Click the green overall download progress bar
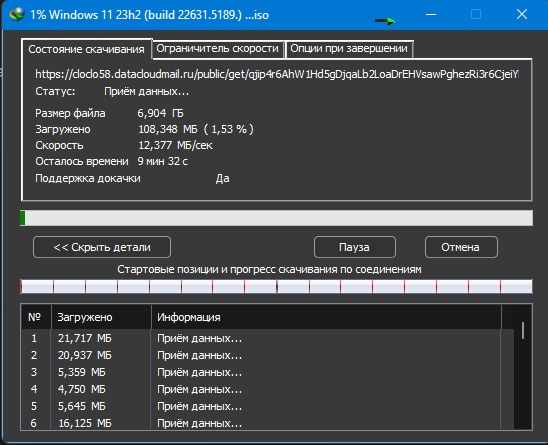This screenshot has height=445, width=548. pyautogui.click(x=276, y=218)
